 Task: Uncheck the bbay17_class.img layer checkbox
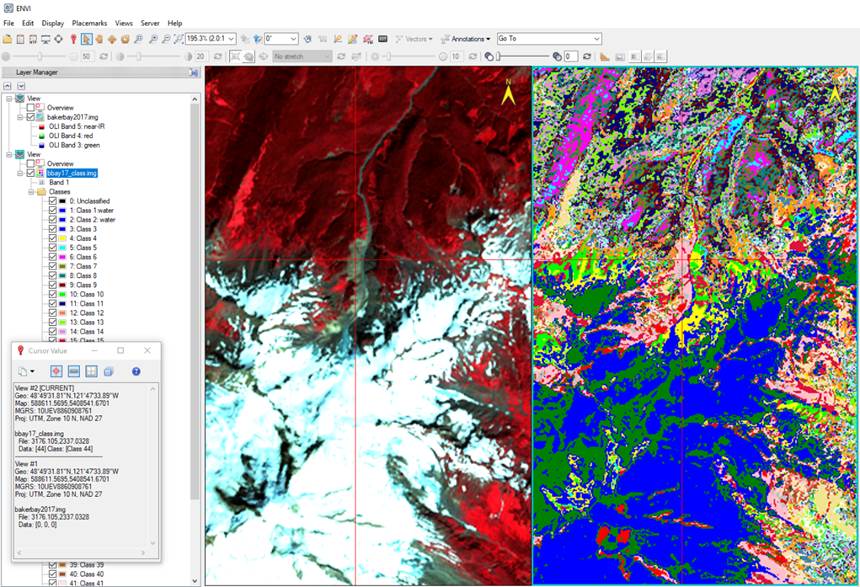(31, 173)
